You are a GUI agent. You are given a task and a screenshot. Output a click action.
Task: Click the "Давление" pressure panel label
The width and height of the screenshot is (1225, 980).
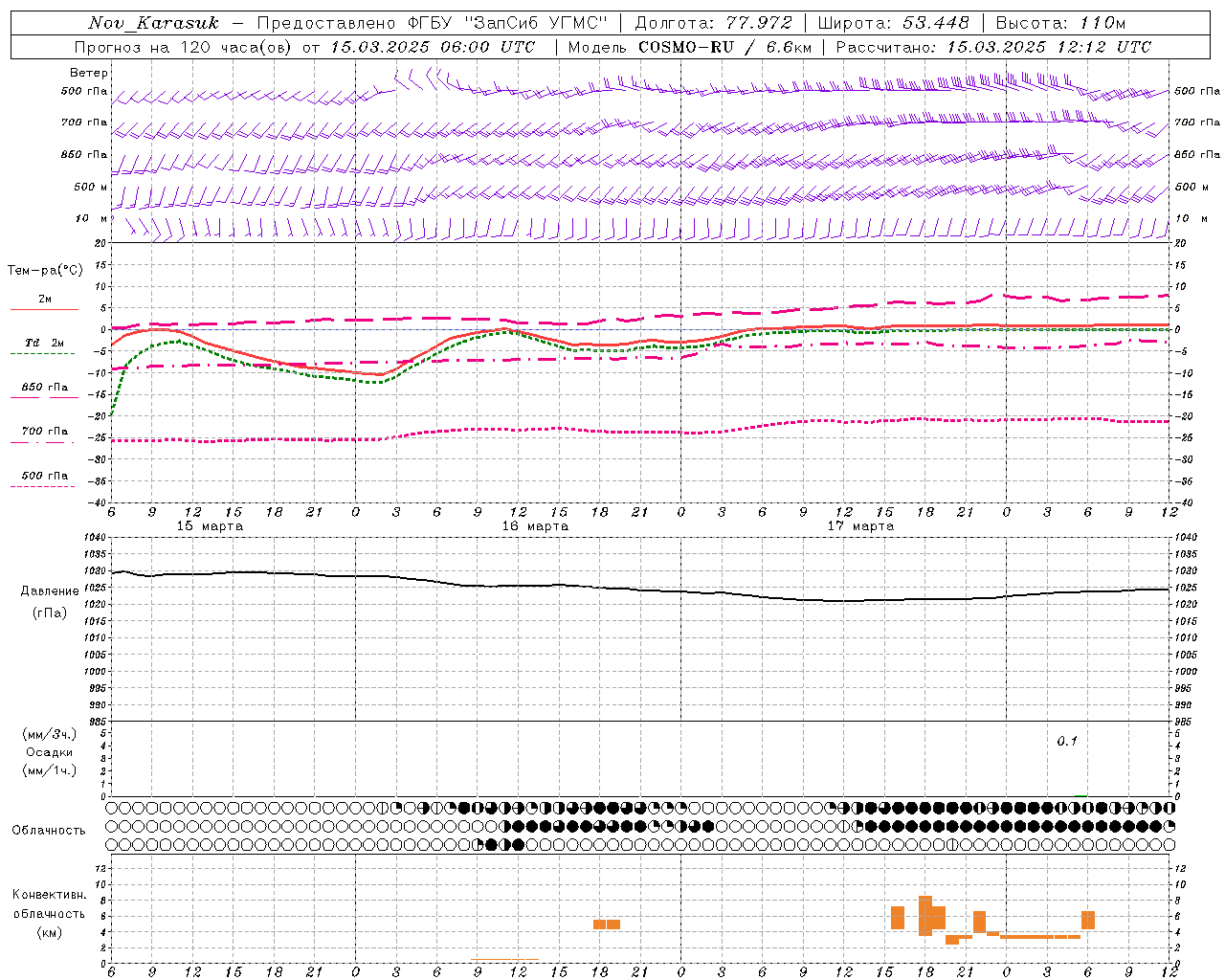click(50, 591)
